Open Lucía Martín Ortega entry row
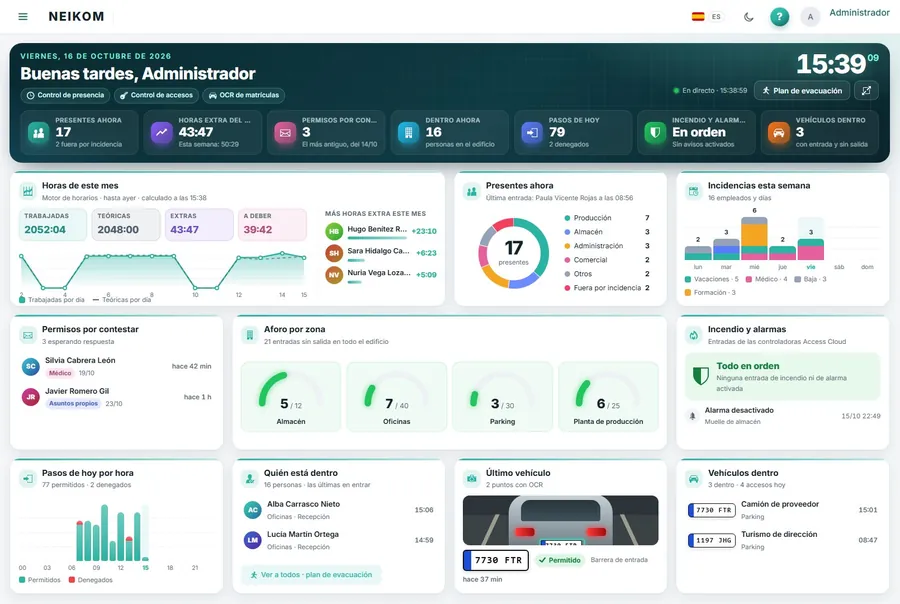 pyautogui.click(x=339, y=540)
